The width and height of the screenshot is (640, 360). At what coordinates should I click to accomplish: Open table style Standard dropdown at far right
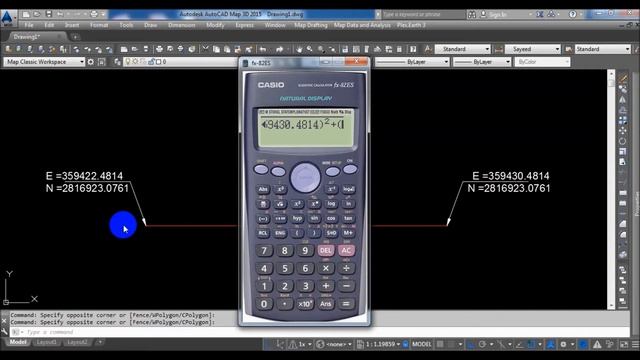[x=603, y=49]
